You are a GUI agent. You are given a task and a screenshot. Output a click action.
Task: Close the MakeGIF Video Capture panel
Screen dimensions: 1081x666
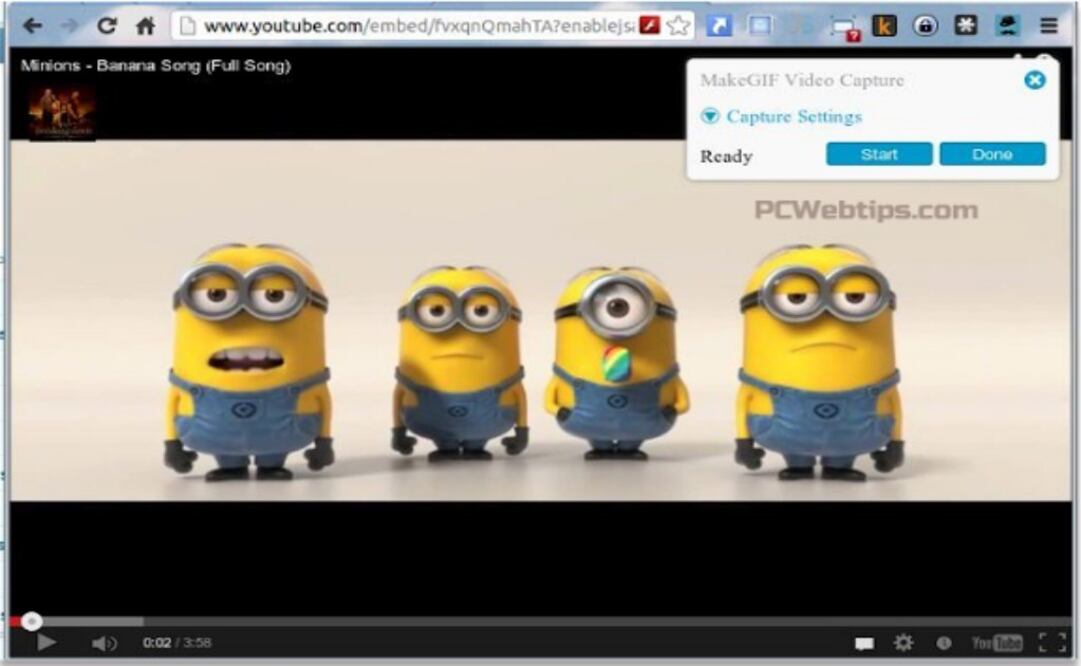[1035, 80]
